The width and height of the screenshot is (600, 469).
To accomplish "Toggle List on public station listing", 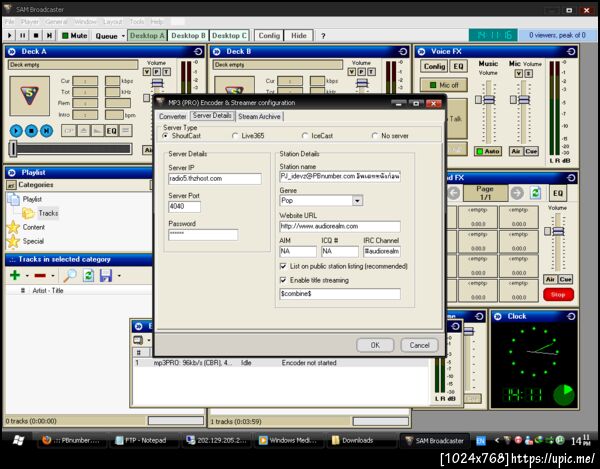I will click(283, 266).
